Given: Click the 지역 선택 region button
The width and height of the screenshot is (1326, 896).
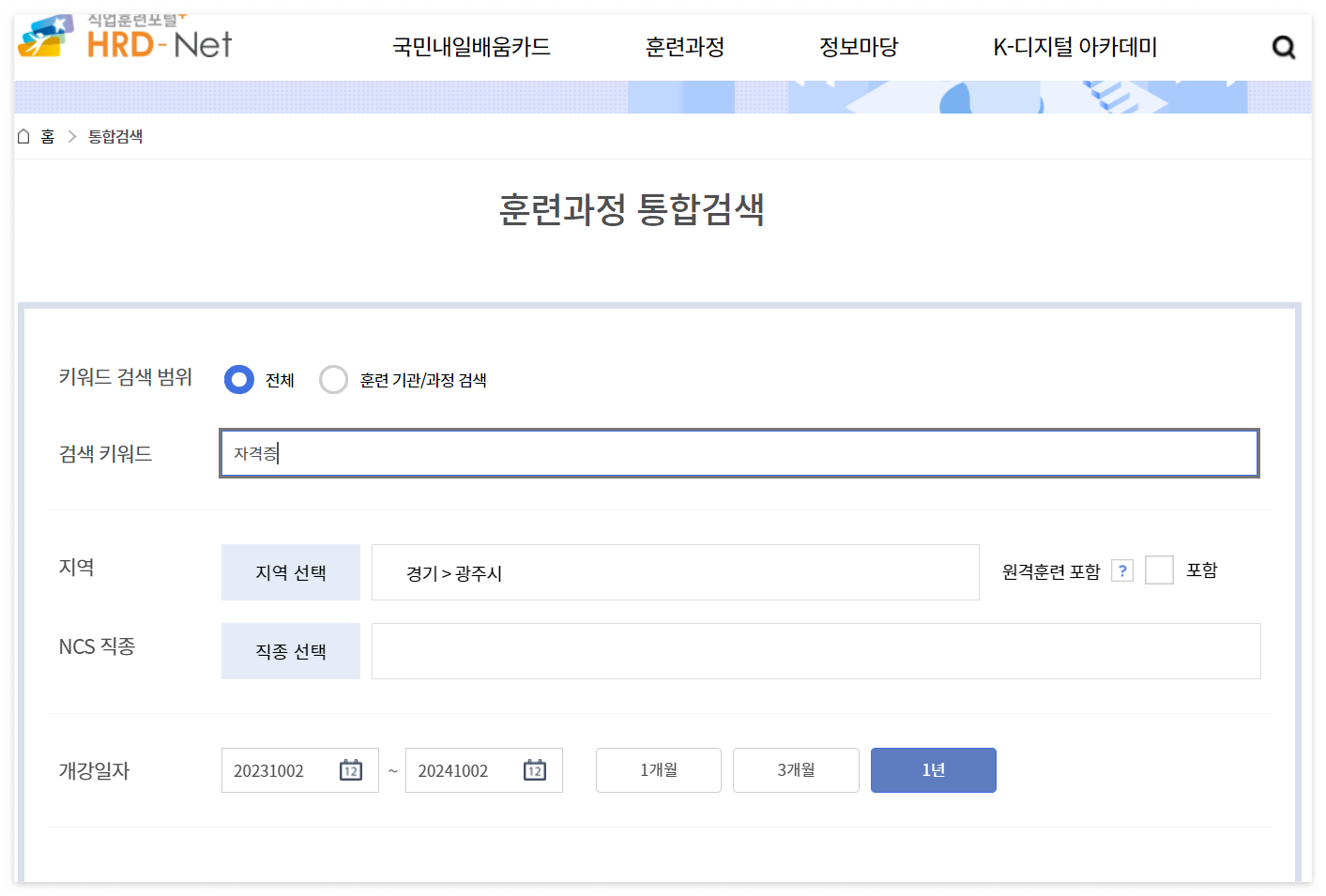Looking at the screenshot, I should pyautogui.click(x=290, y=572).
